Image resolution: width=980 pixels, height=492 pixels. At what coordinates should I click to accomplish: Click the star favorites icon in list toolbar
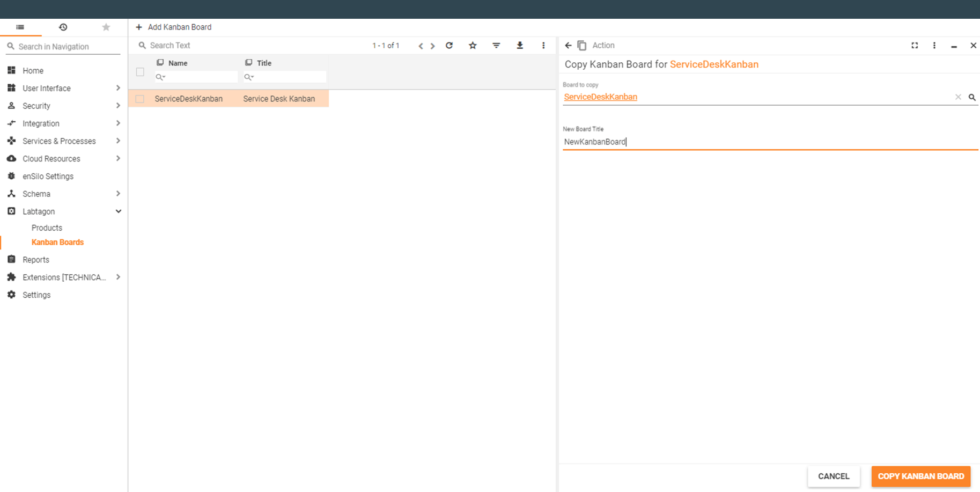pos(473,46)
